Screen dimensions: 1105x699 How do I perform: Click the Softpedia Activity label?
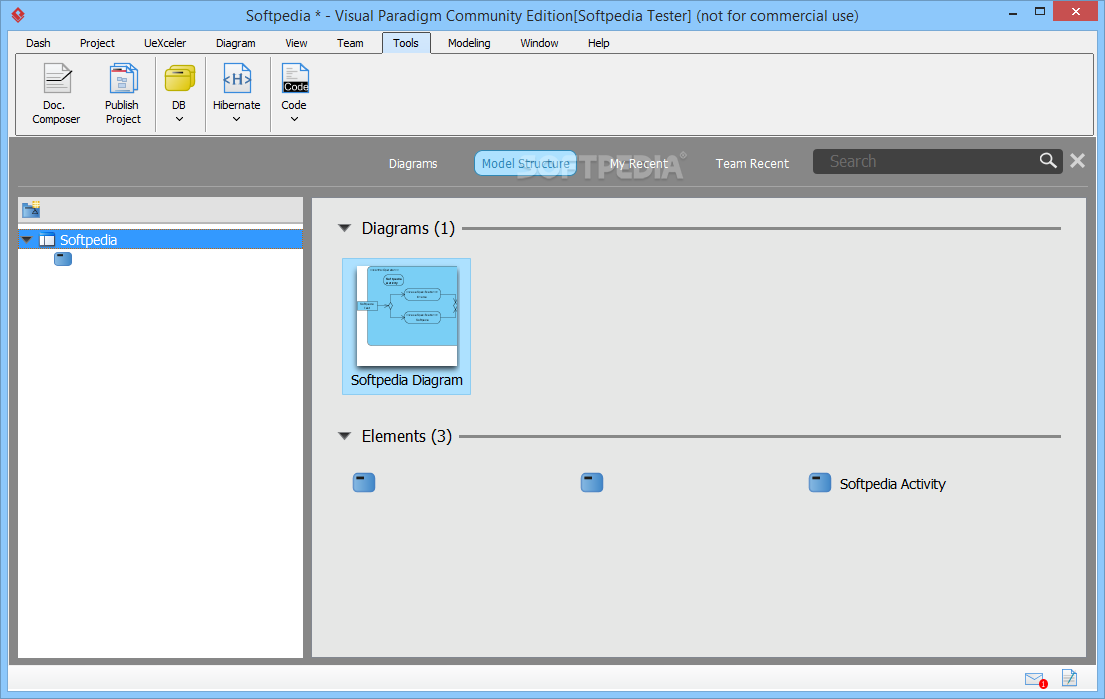[892, 484]
